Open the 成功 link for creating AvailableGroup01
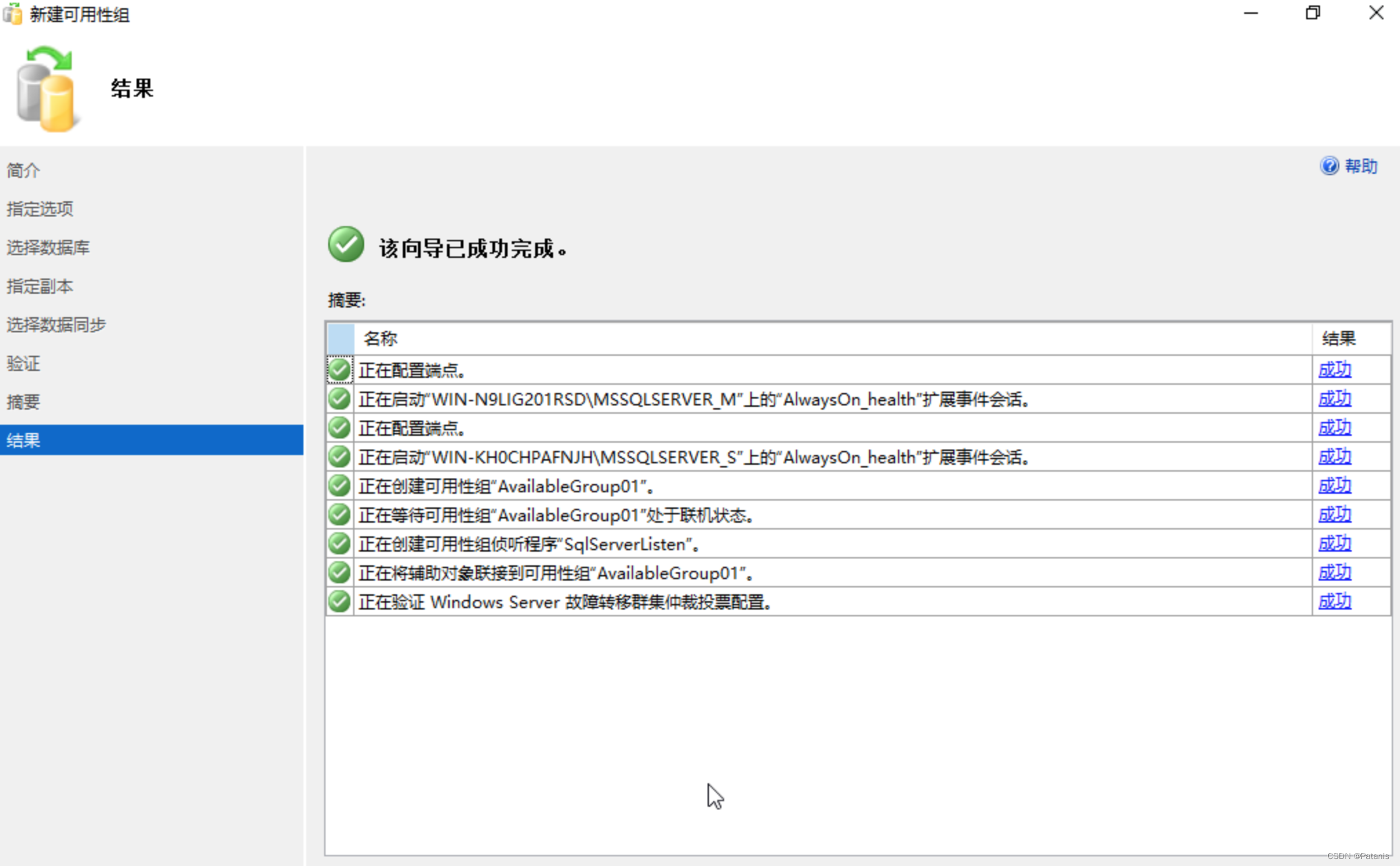Viewport: 1400px width, 866px height. point(1334,486)
